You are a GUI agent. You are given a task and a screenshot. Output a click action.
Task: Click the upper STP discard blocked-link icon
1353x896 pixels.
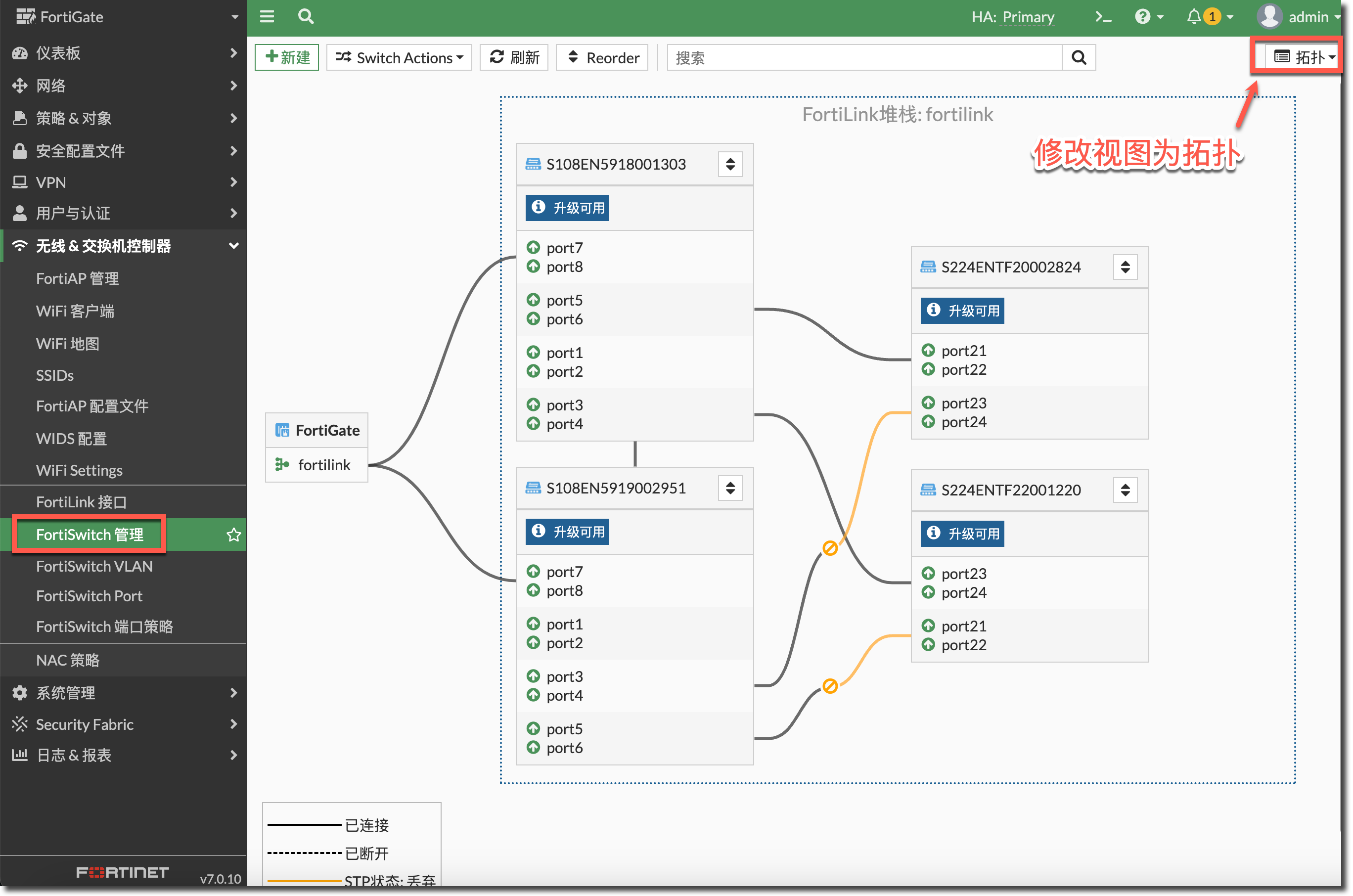pyautogui.click(x=830, y=548)
